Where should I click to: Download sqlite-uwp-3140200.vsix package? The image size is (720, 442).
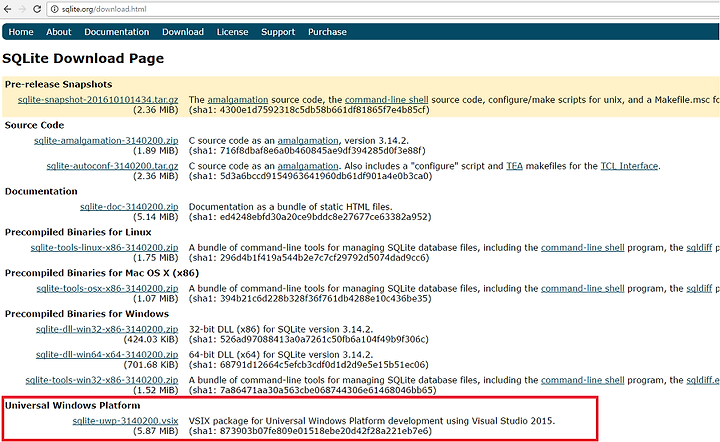pos(125,421)
